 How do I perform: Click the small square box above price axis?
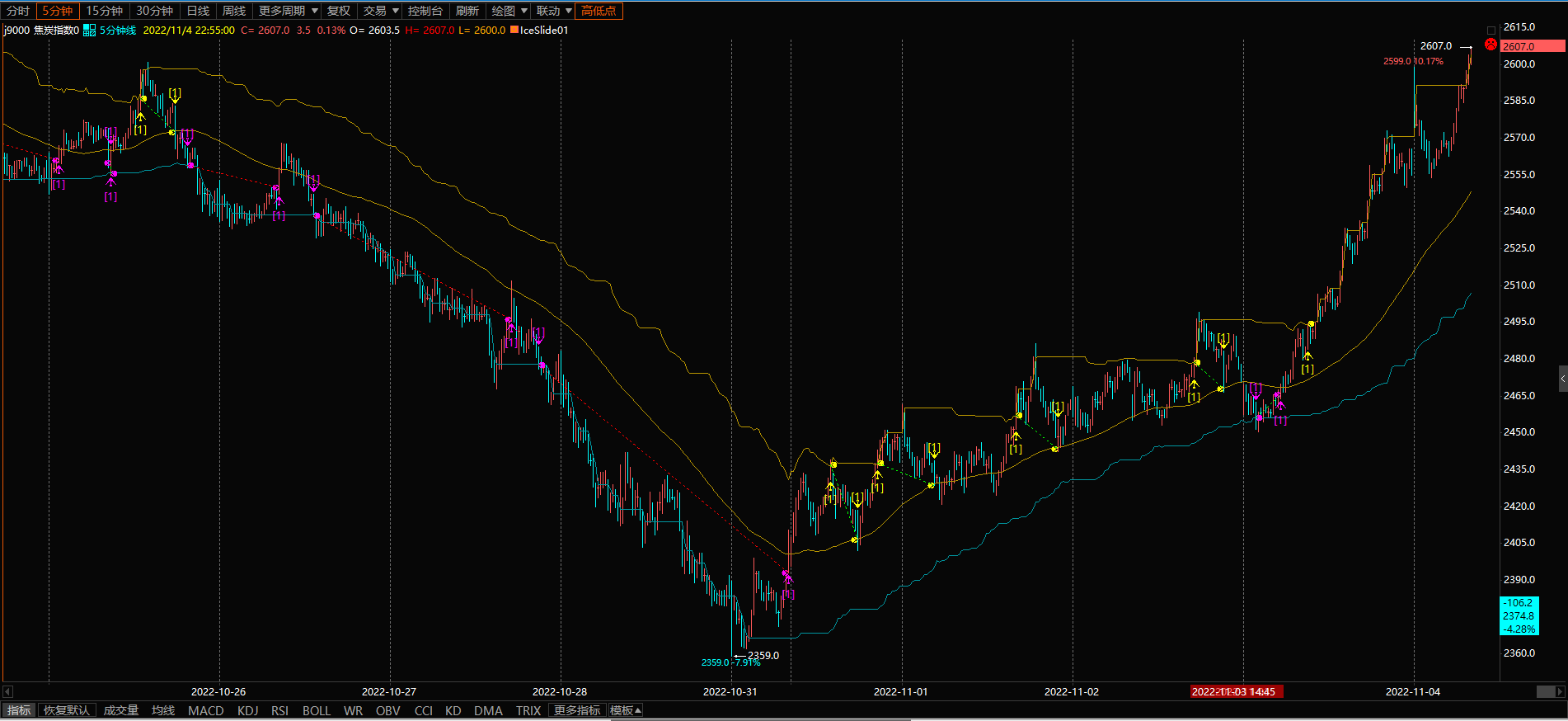click(x=1491, y=31)
